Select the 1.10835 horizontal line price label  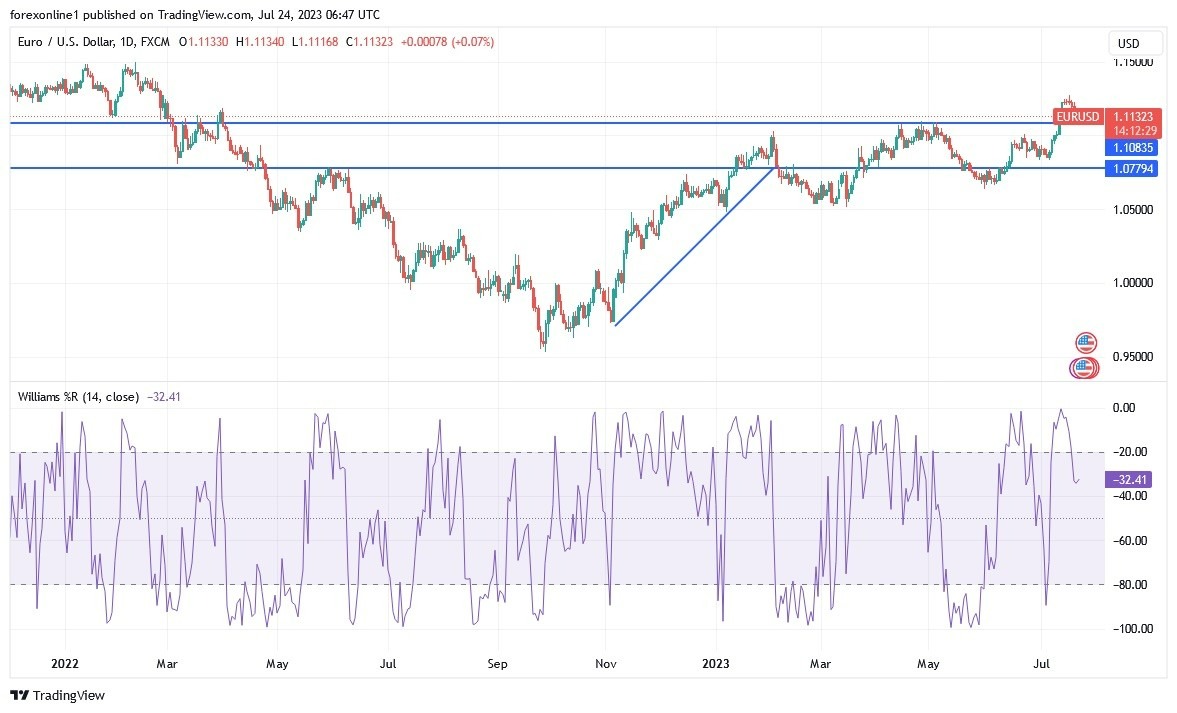[x=1133, y=147]
